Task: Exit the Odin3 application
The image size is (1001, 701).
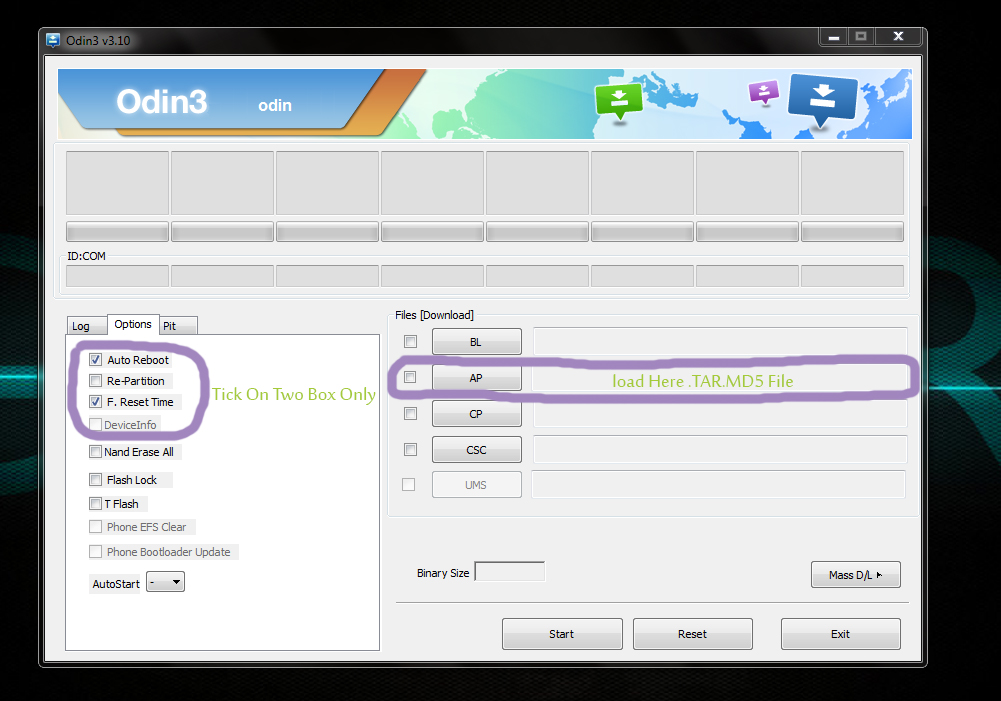Action: tap(841, 634)
